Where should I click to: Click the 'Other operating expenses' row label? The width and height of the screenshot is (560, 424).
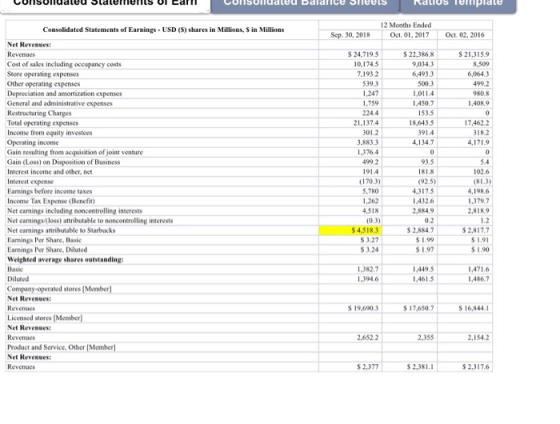(44, 84)
